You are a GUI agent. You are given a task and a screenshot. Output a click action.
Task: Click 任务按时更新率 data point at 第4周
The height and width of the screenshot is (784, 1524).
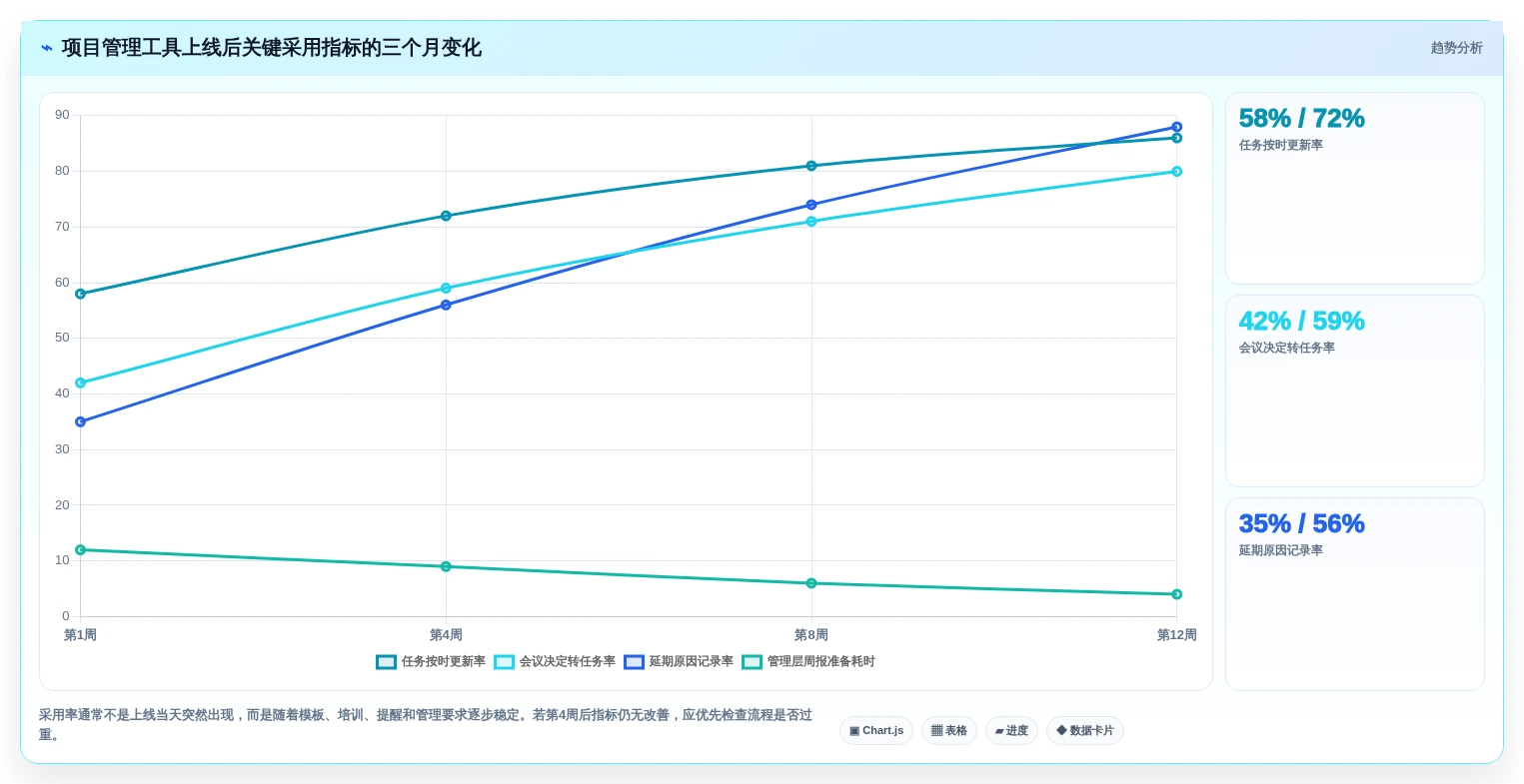click(446, 216)
